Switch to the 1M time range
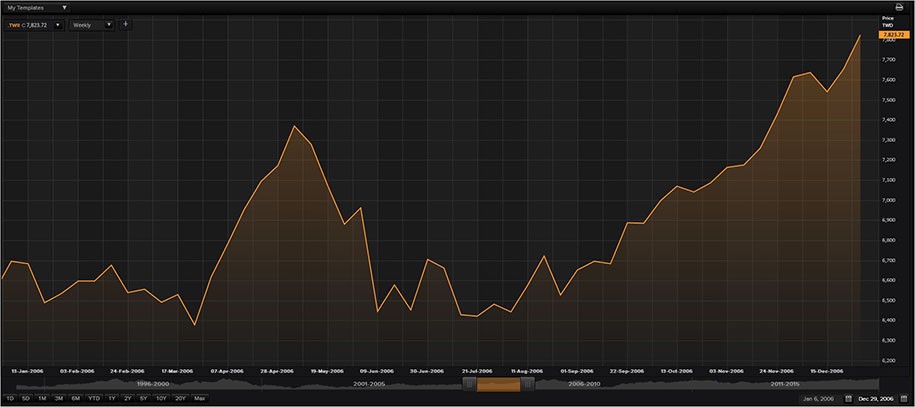Viewport: 915px width, 407px height. pyautogui.click(x=42, y=399)
